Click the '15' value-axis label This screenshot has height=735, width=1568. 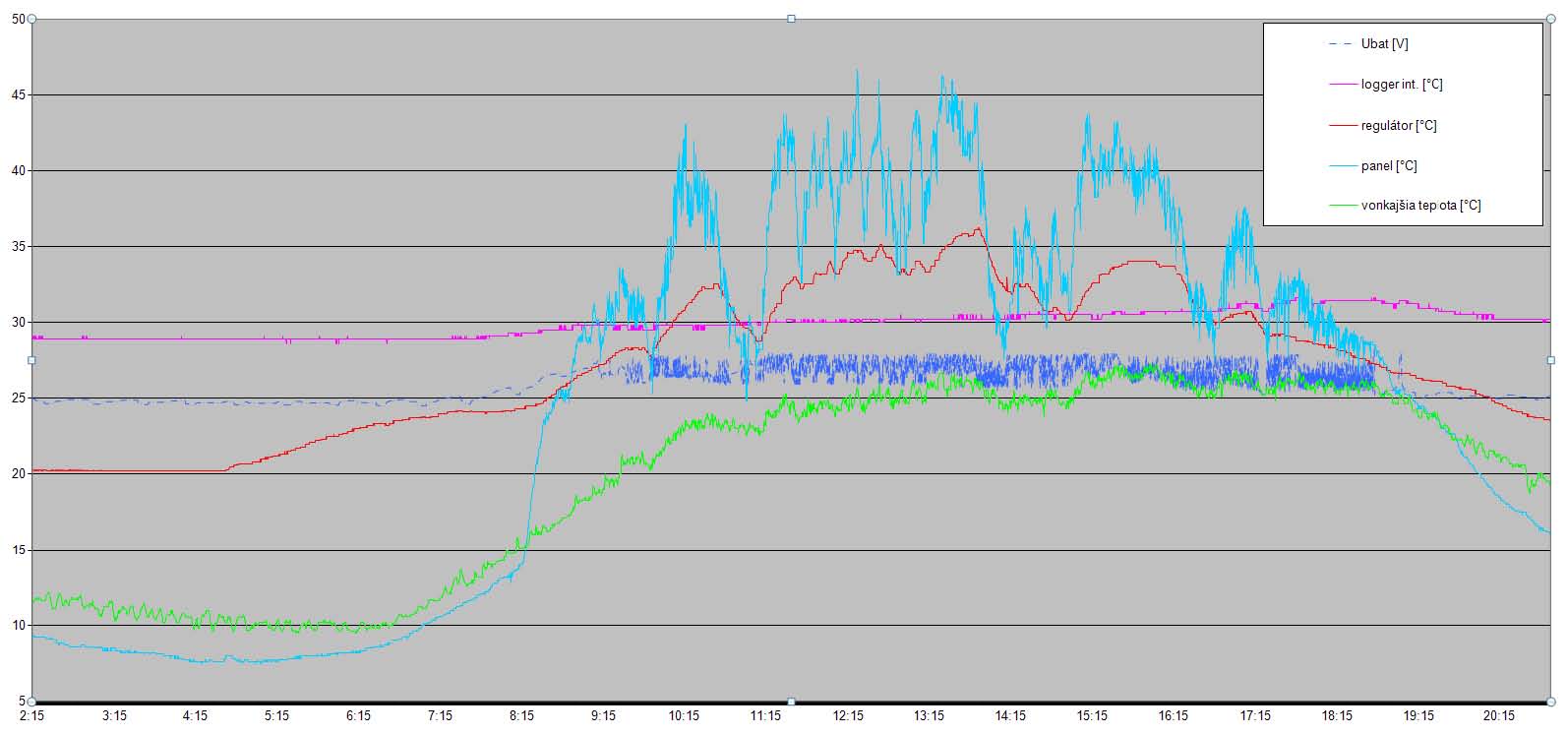pos(18,550)
